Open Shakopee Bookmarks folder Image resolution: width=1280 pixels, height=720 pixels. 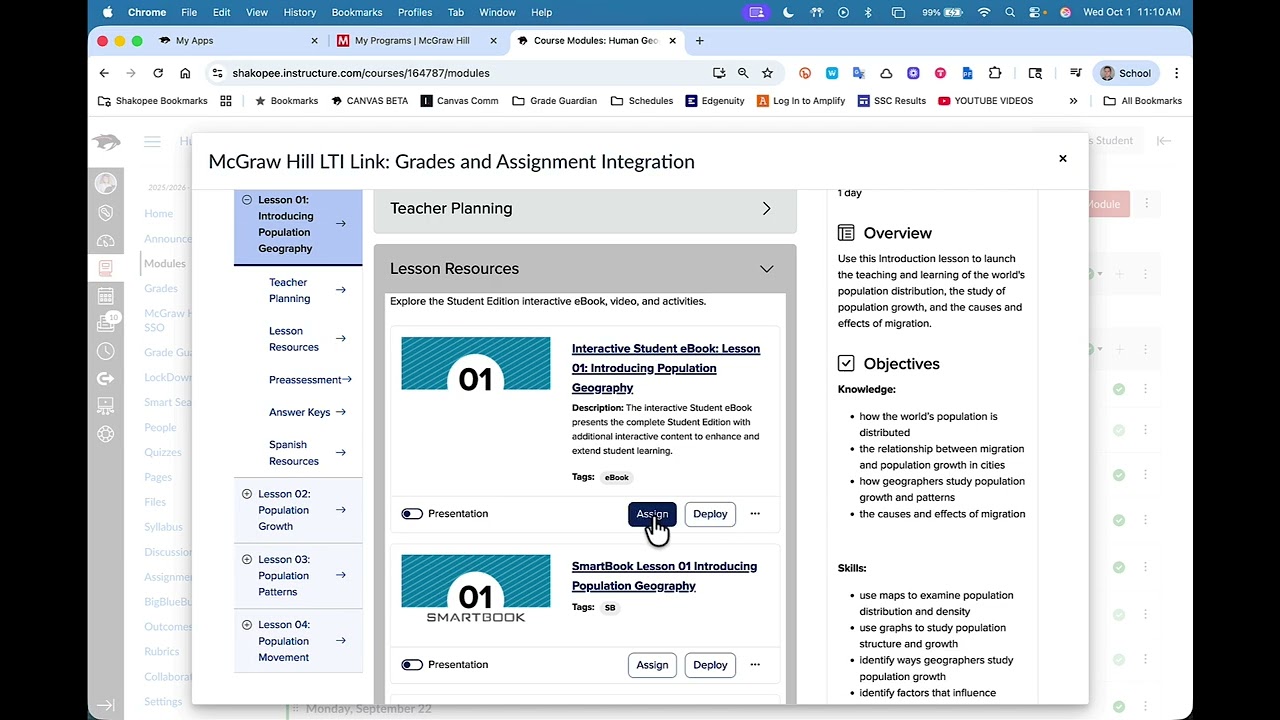[153, 101]
